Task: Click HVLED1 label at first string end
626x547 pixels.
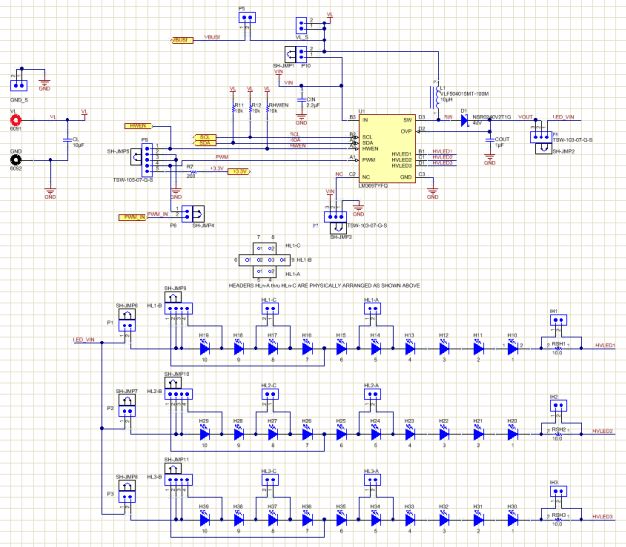Action: pyautogui.click(x=605, y=345)
